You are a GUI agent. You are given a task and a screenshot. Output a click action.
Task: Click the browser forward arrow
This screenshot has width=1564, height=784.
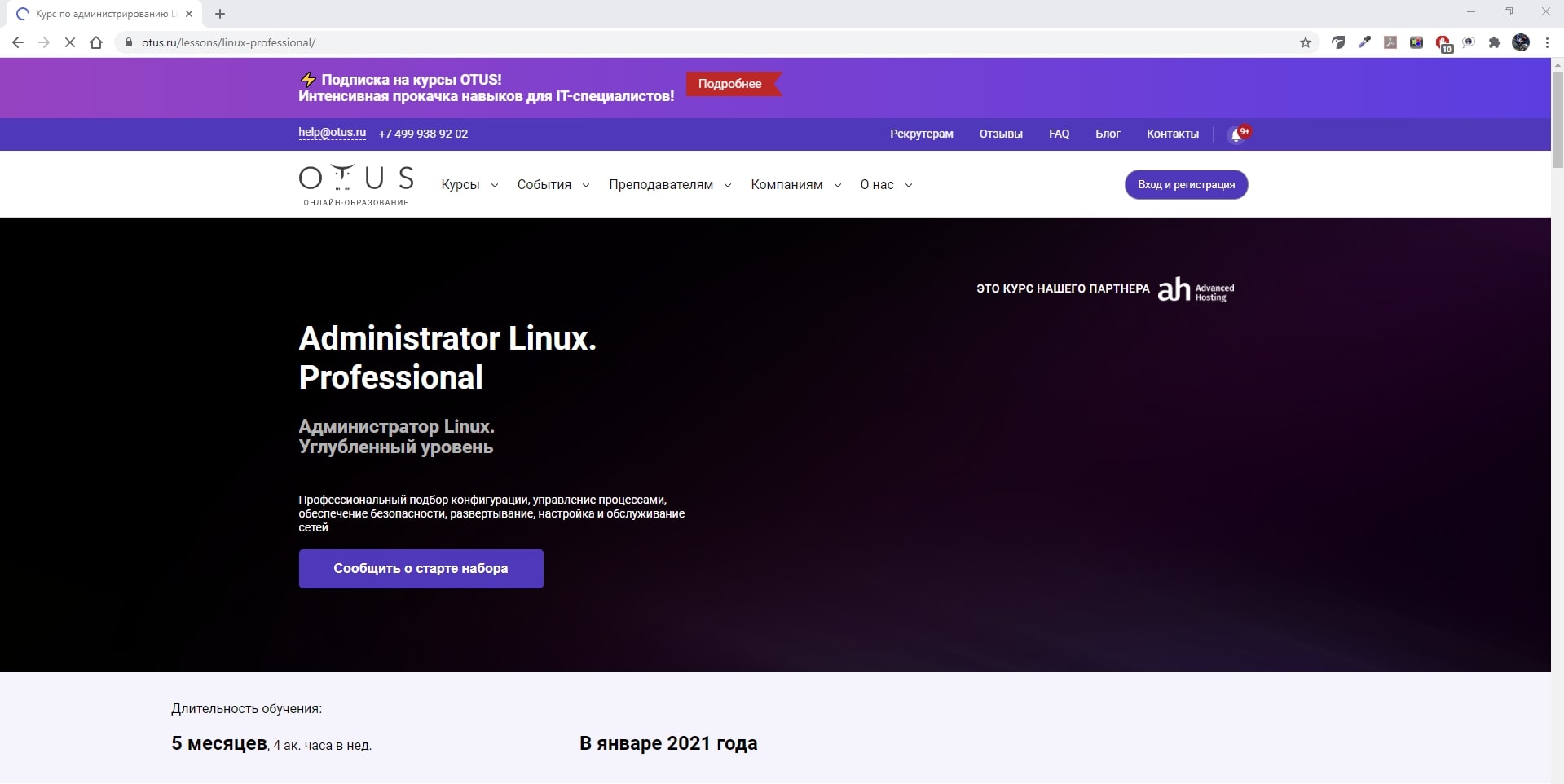click(x=44, y=42)
